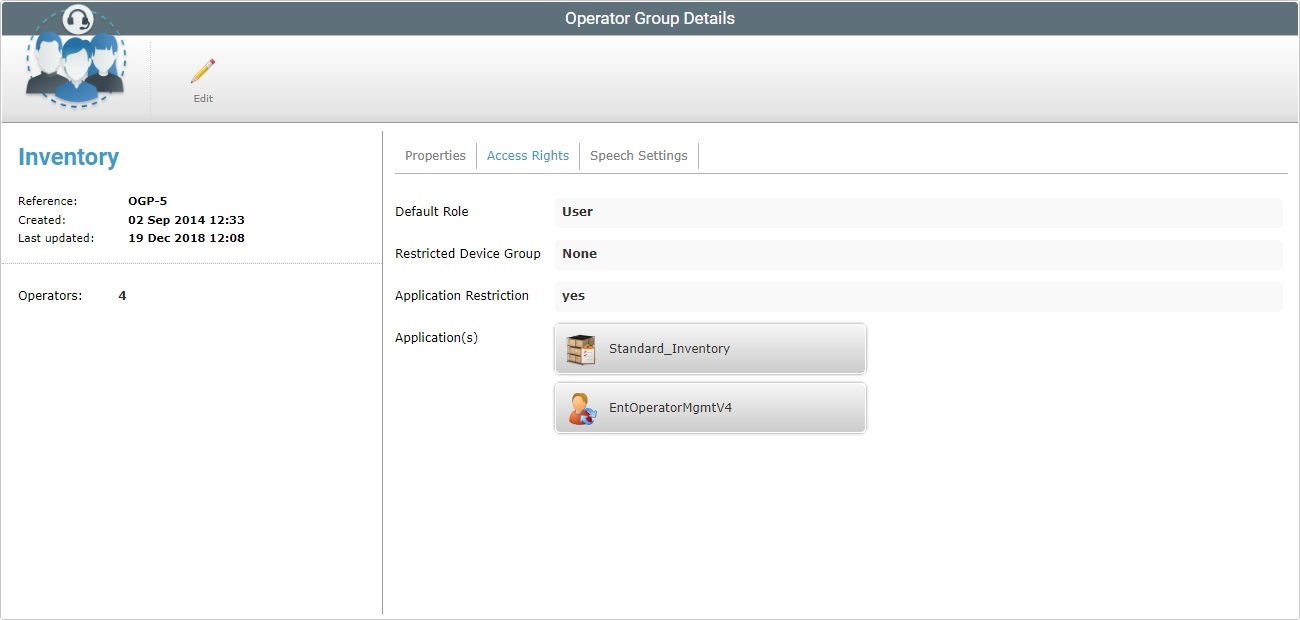Viewport: 1300px width, 620px height.
Task: Click the inventory box icon on Standard_Inventory
Action: tap(580, 348)
